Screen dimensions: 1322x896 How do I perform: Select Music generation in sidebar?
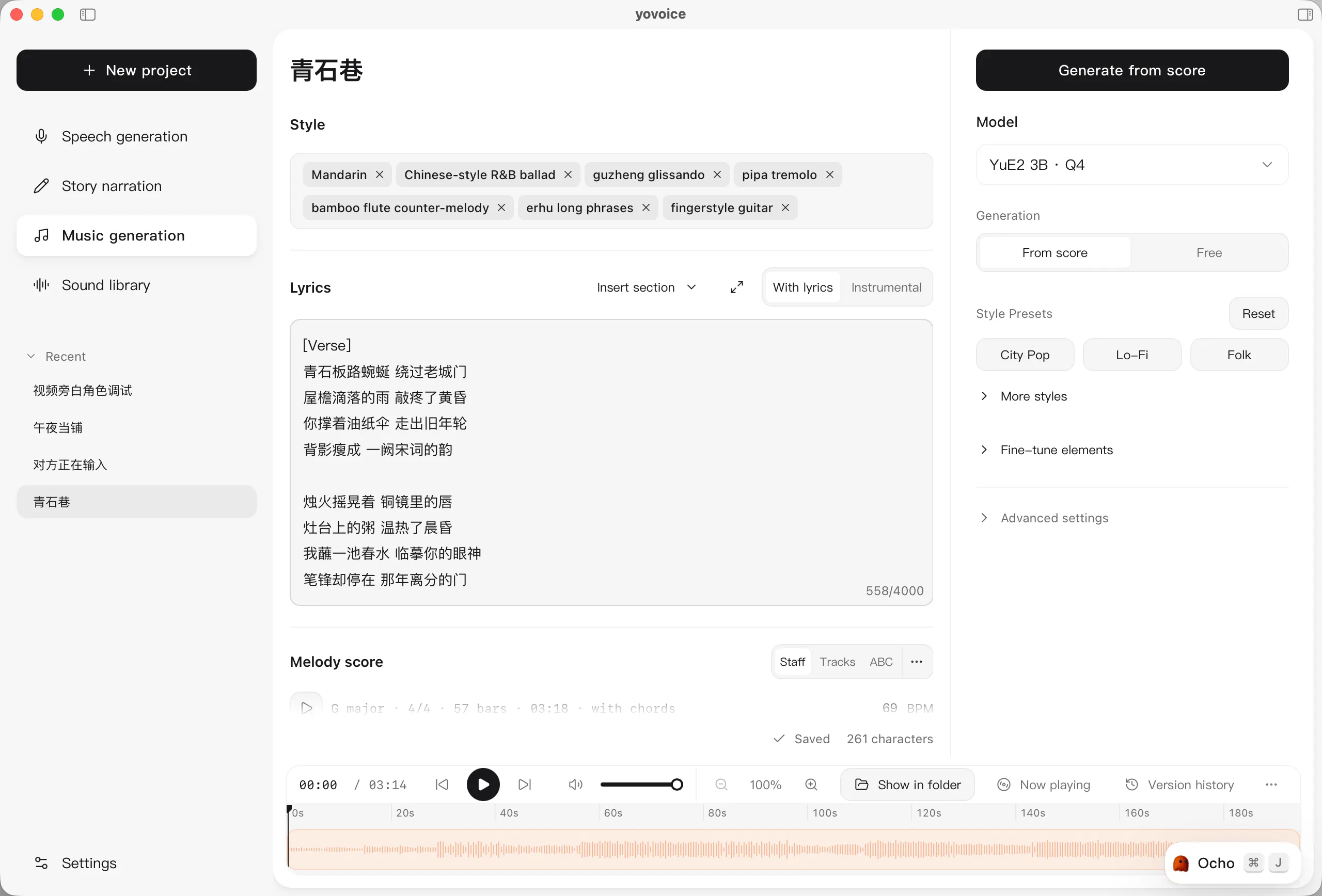pos(136,235)
